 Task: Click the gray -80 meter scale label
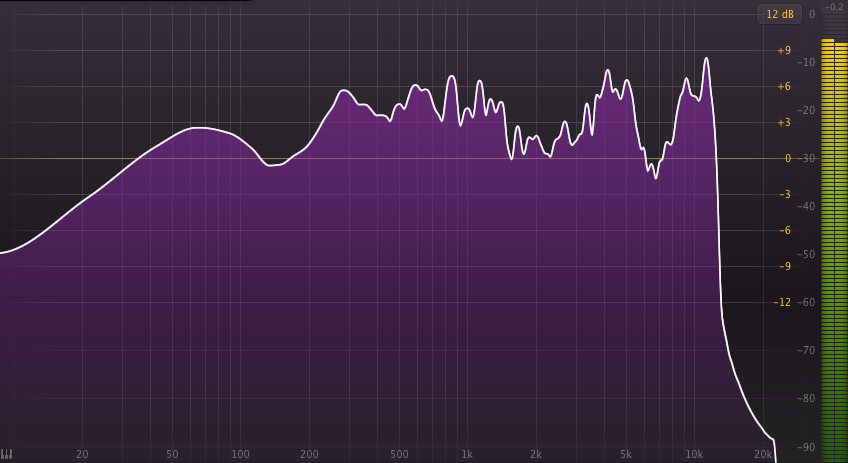[x=806, y=399]
